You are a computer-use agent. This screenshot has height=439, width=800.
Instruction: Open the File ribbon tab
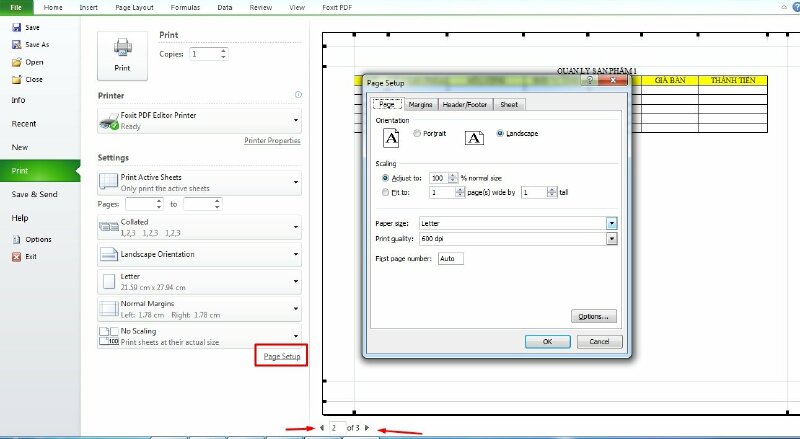[x=16, y=7]
